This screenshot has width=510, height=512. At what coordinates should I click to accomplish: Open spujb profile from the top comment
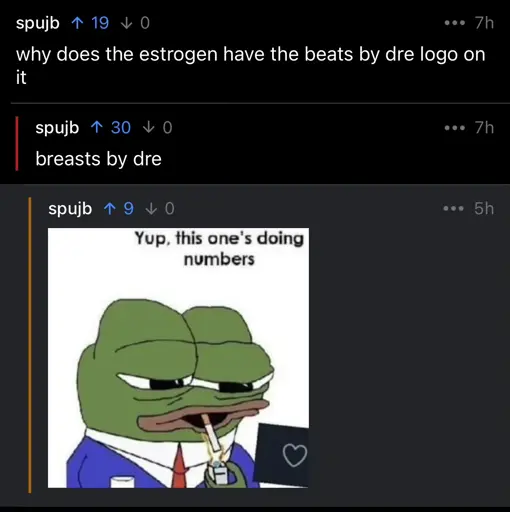click(x=38, y=23)
